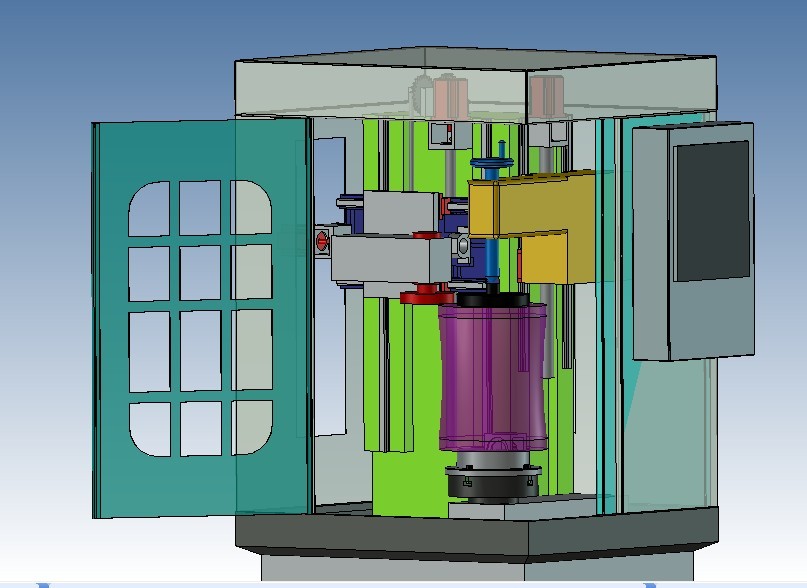Image resolution: width=807 pixels, height=588 pixels.
Task: Select the top-left door window pane
Action: pyautogui.click(x=148, y=209)
